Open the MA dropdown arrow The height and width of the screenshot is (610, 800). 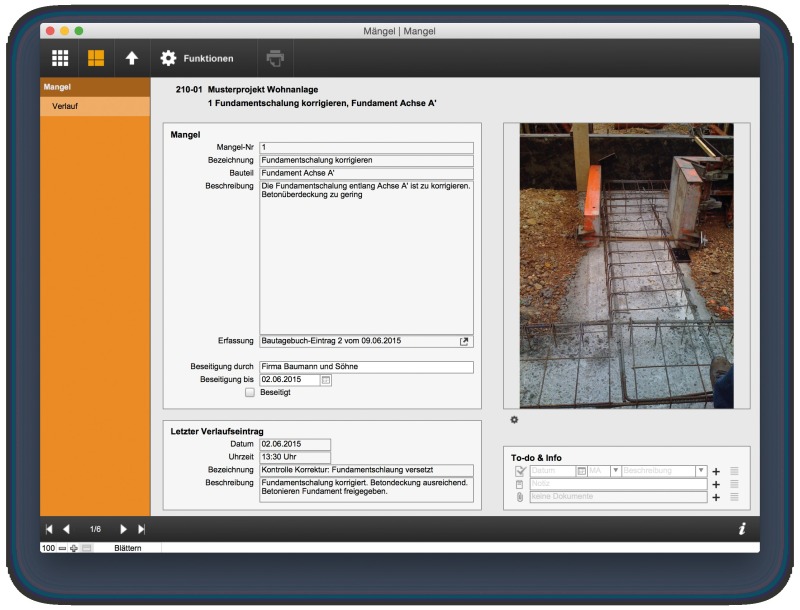[615, 471]
